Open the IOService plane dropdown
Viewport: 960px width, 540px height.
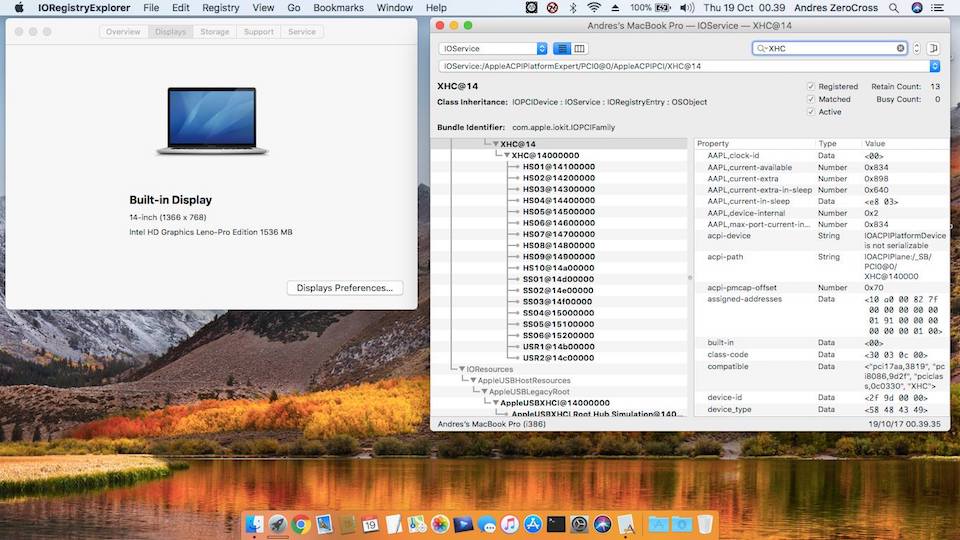494,48
